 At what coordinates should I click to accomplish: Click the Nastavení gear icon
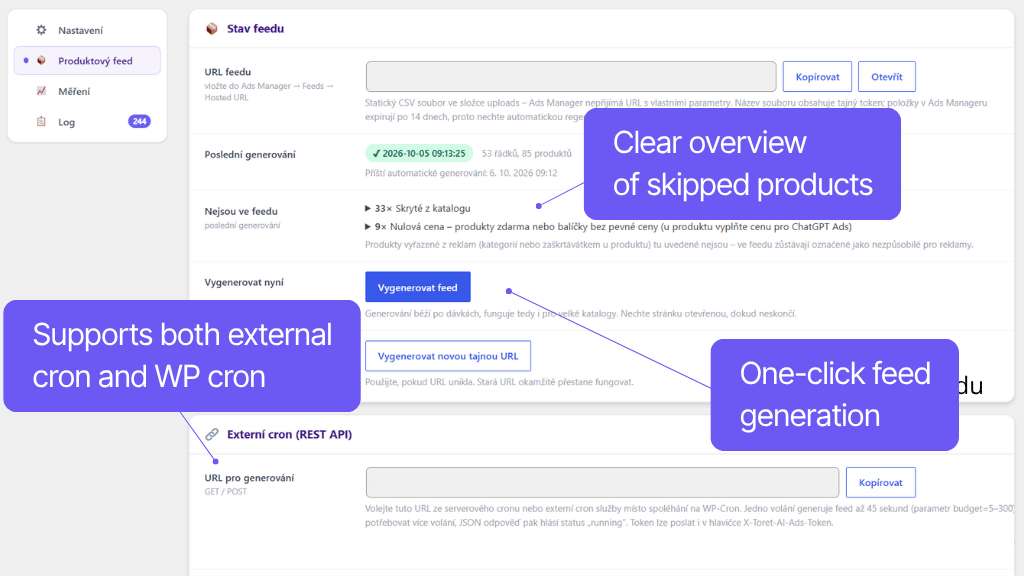click(x=41, y=30)
